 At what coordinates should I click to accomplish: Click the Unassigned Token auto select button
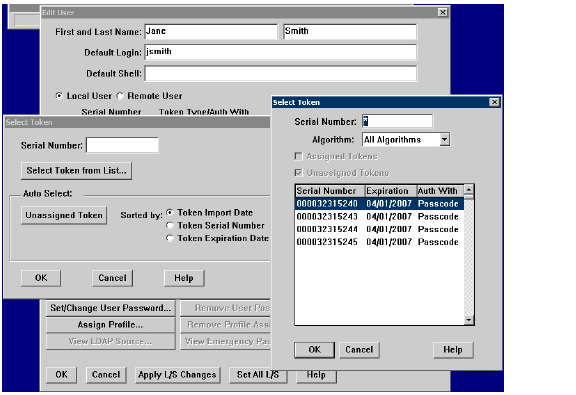click(x=64, y=215)
